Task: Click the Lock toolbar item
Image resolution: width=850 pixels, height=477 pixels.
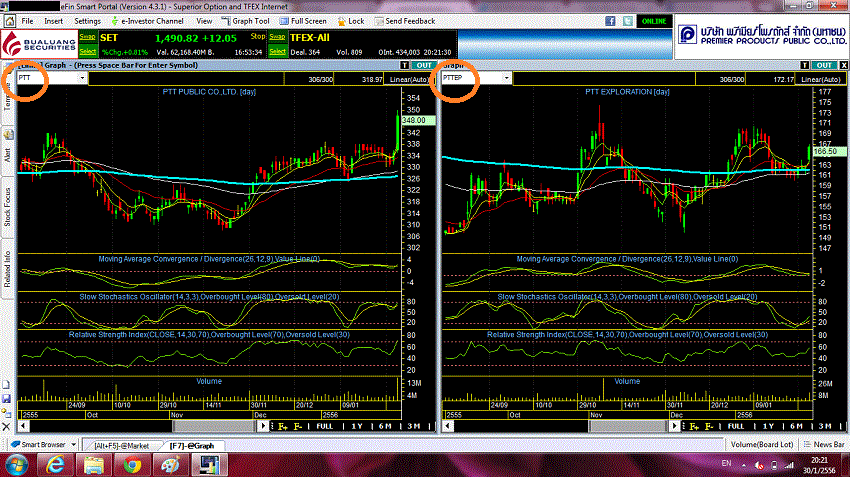Action: point(351,21)
